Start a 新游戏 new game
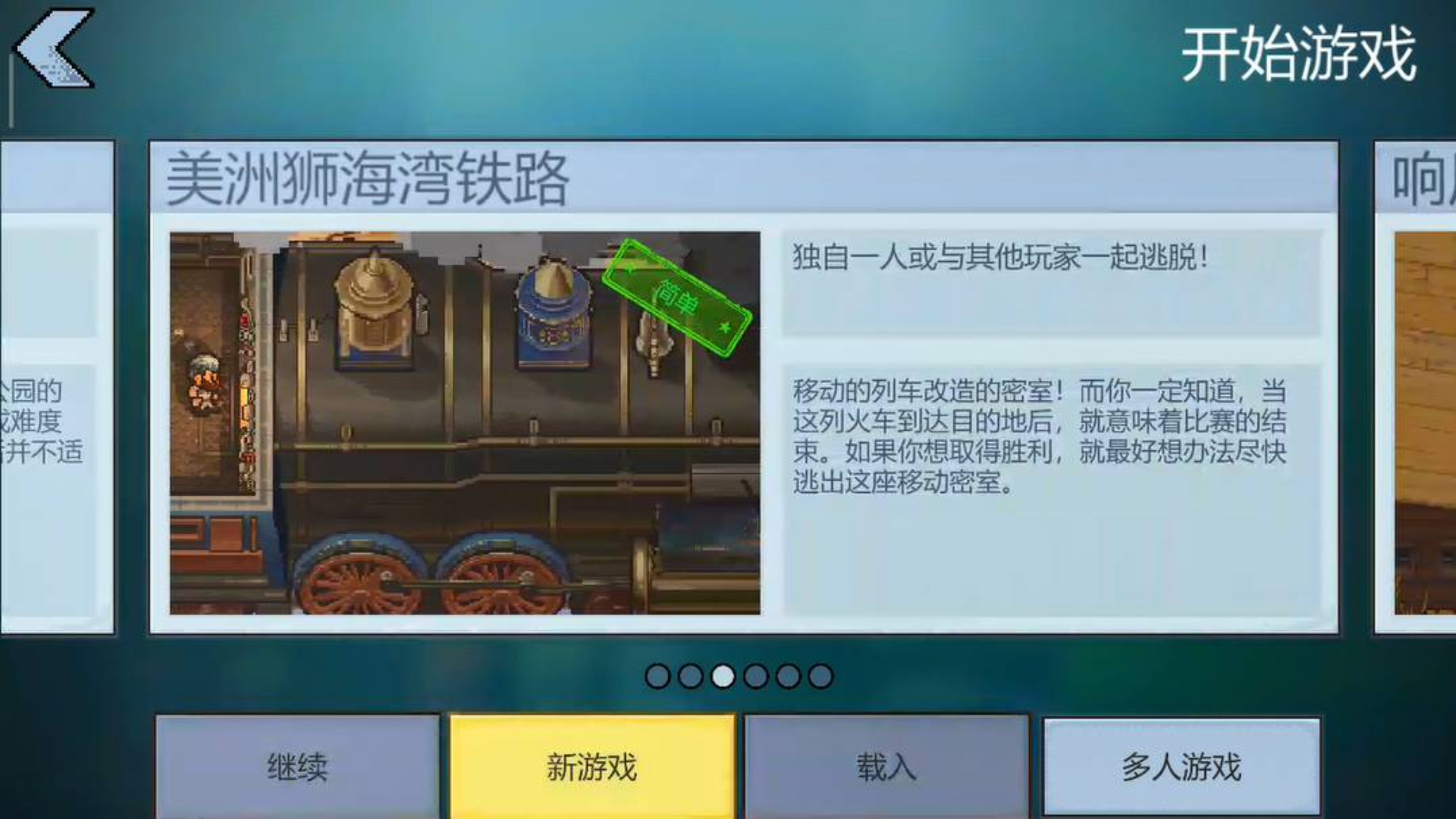 [x=592, y=767]
